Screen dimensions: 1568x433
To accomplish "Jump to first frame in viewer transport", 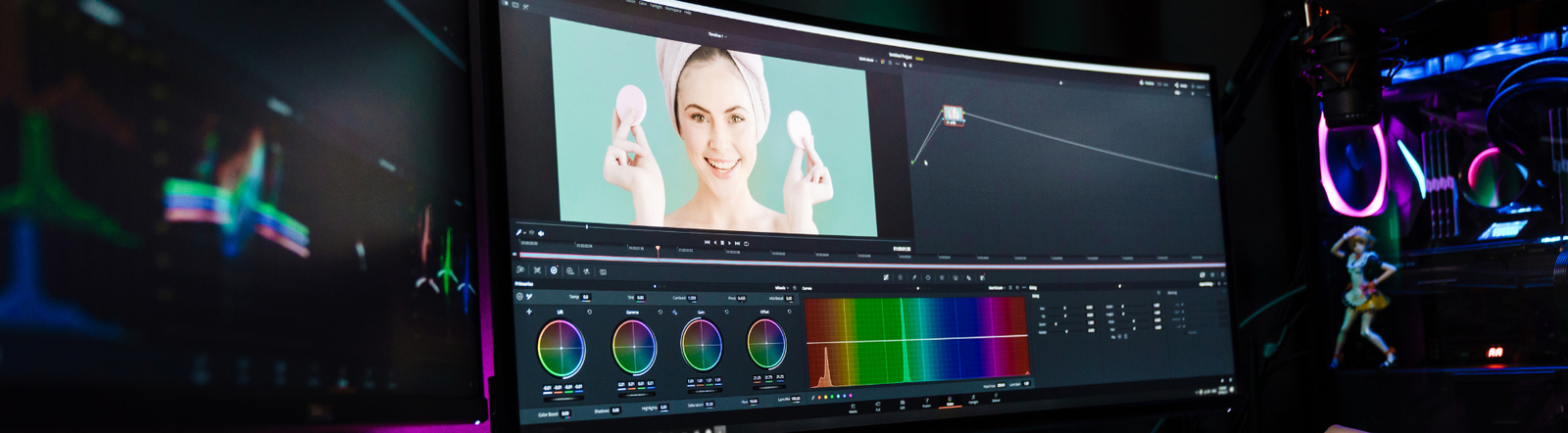I will tap(707, 242).
